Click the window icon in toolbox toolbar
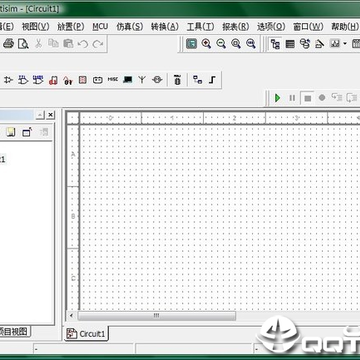The width and height of the screenshot is (360, 360). [27, 132]
